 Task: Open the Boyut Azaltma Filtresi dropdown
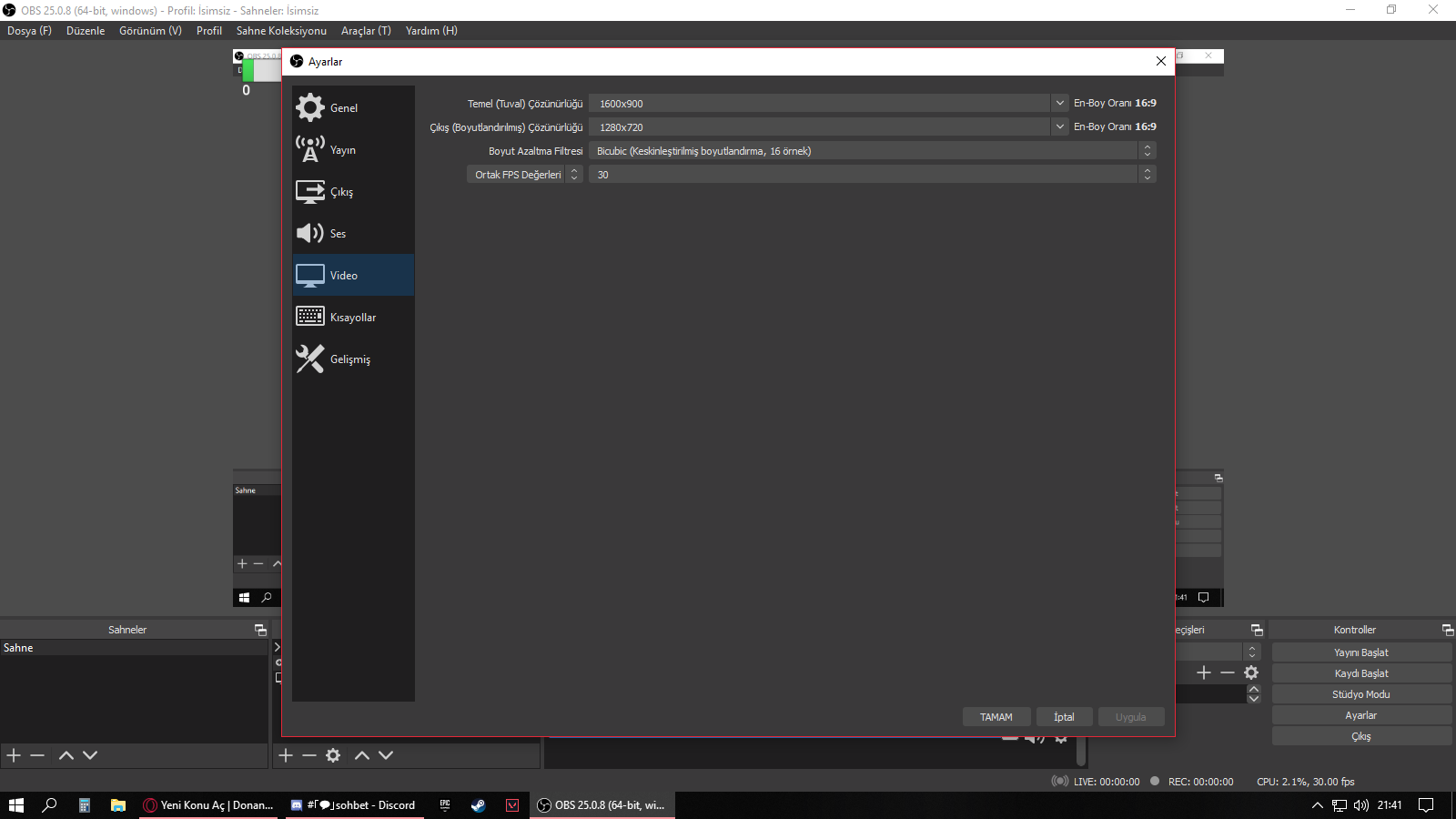(x=872, y=151)
